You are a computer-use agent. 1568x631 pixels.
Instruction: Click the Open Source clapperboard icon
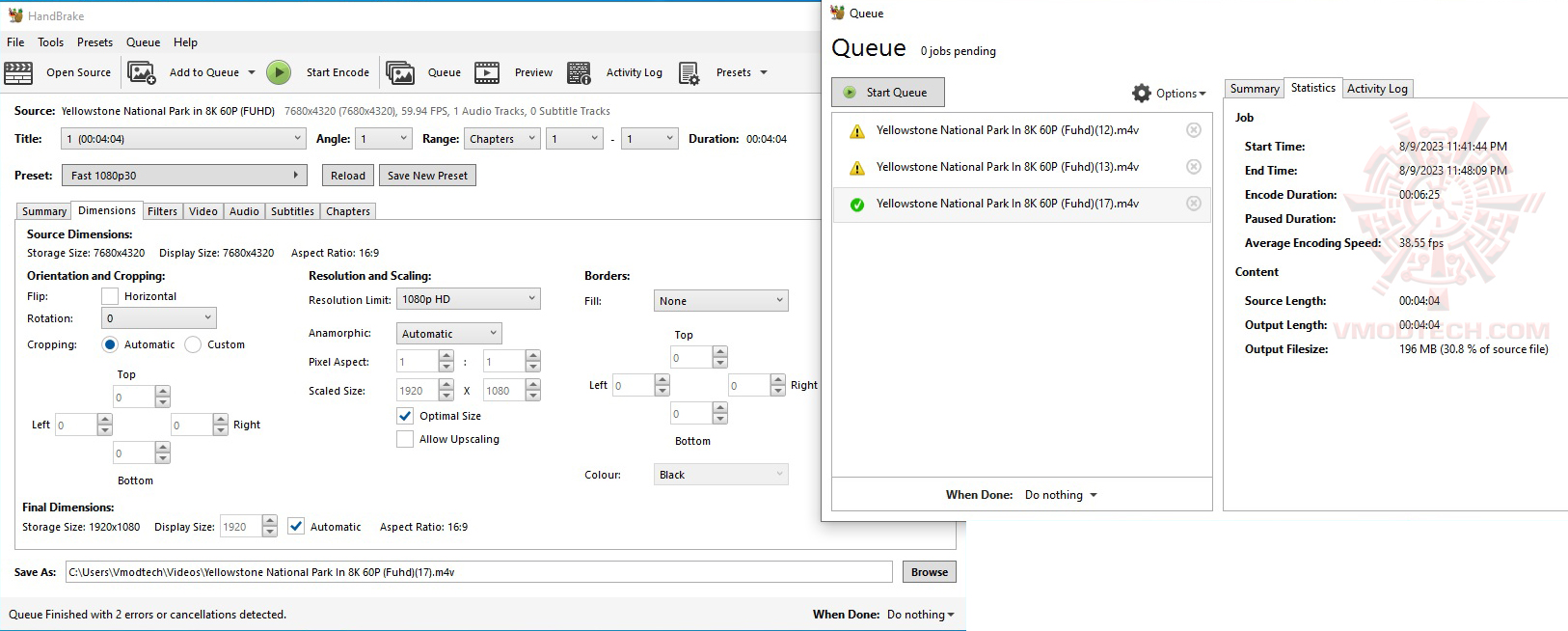click(18, 72)
